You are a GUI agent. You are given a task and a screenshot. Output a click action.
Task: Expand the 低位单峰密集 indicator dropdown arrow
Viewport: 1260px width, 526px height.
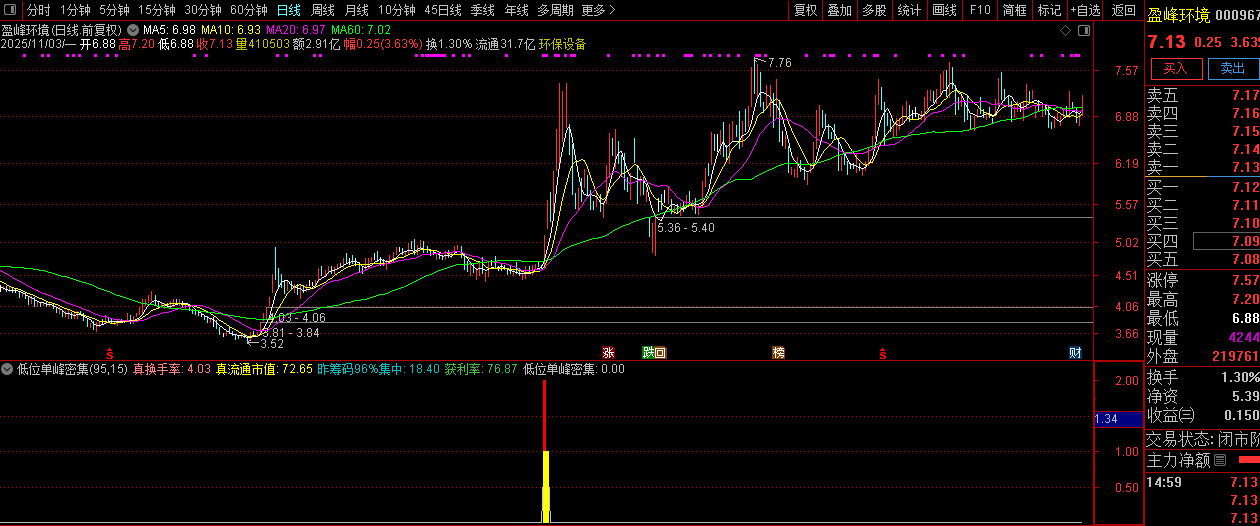click(x=8, y=369)
